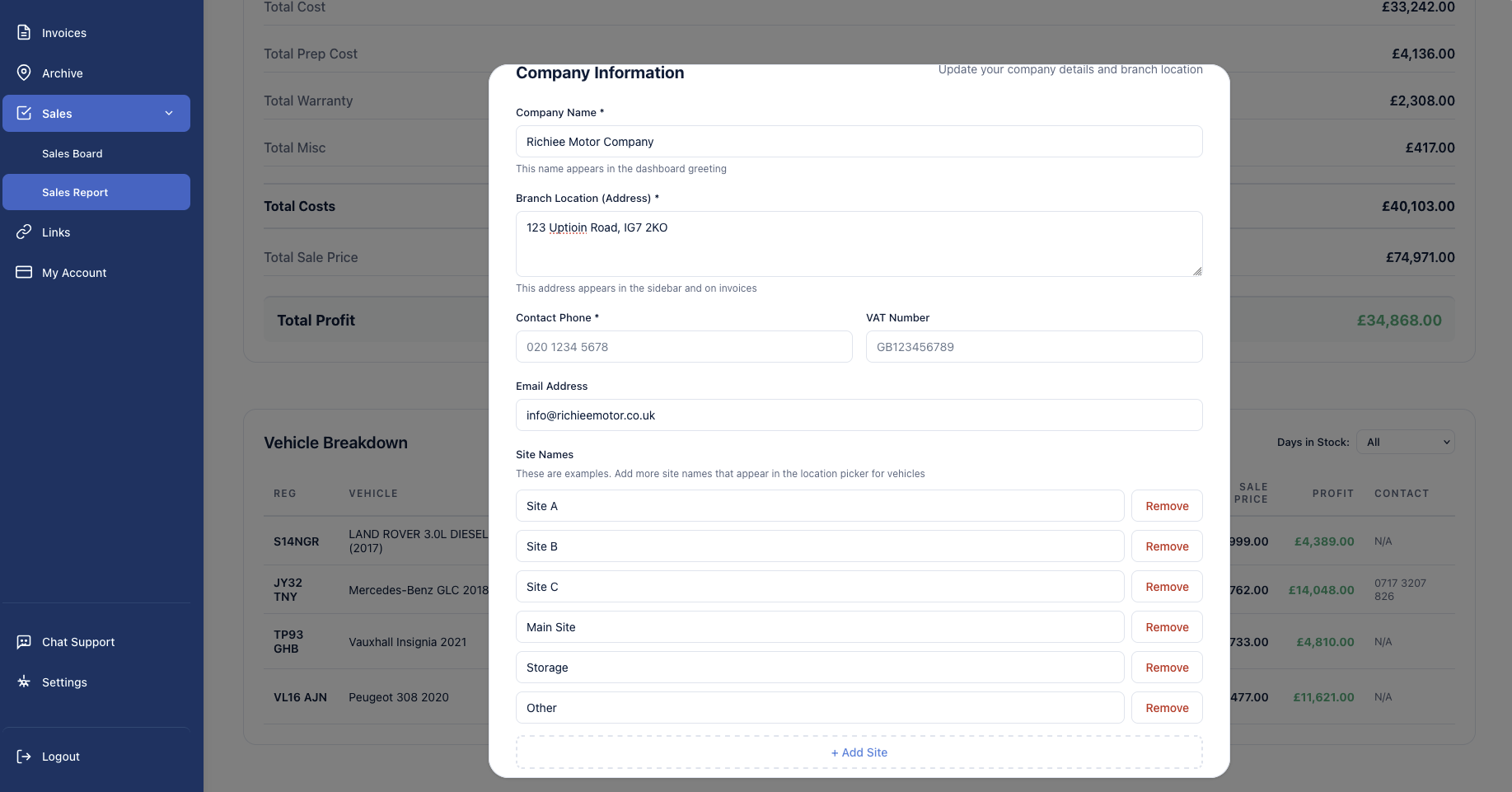This screenshot has width=1512, height=792.
Task: Click the Logout arrow icon
Action: pos(24,756)
